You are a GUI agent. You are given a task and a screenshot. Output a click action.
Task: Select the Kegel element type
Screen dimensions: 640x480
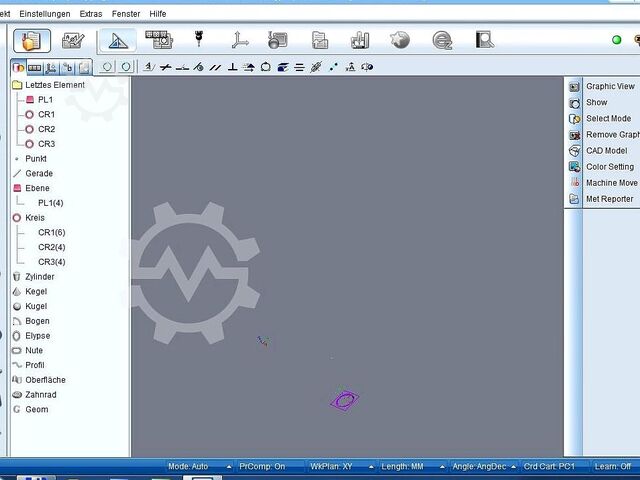tap(36, 291)
